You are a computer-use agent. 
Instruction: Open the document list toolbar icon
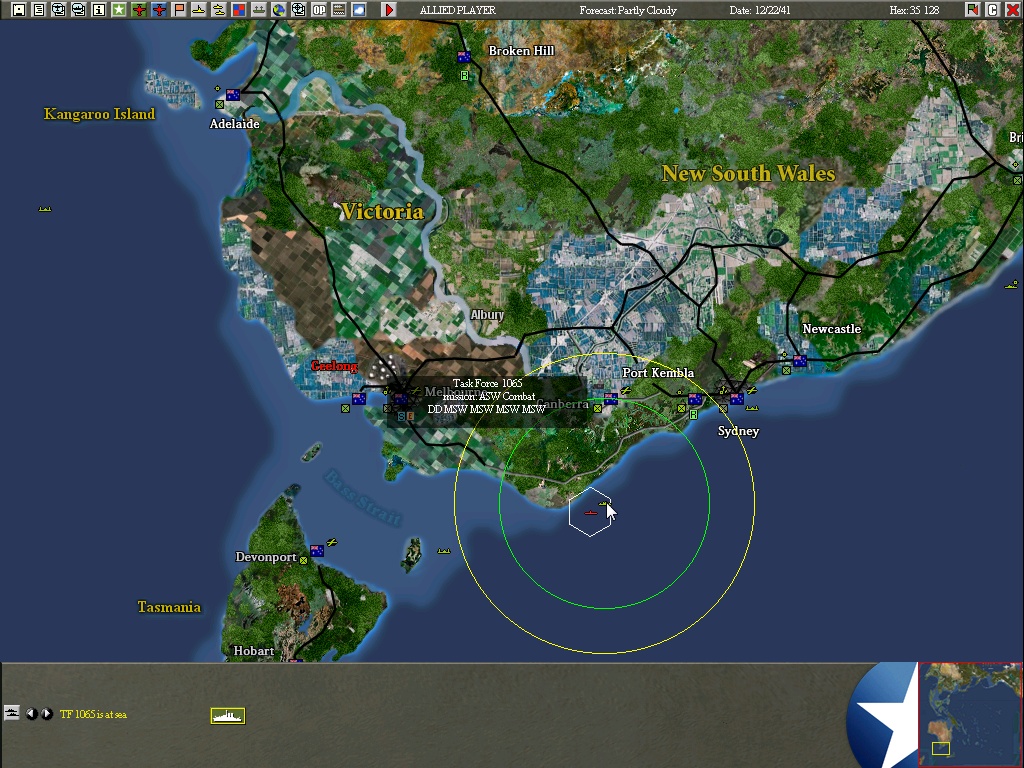(x=39, y=10)
